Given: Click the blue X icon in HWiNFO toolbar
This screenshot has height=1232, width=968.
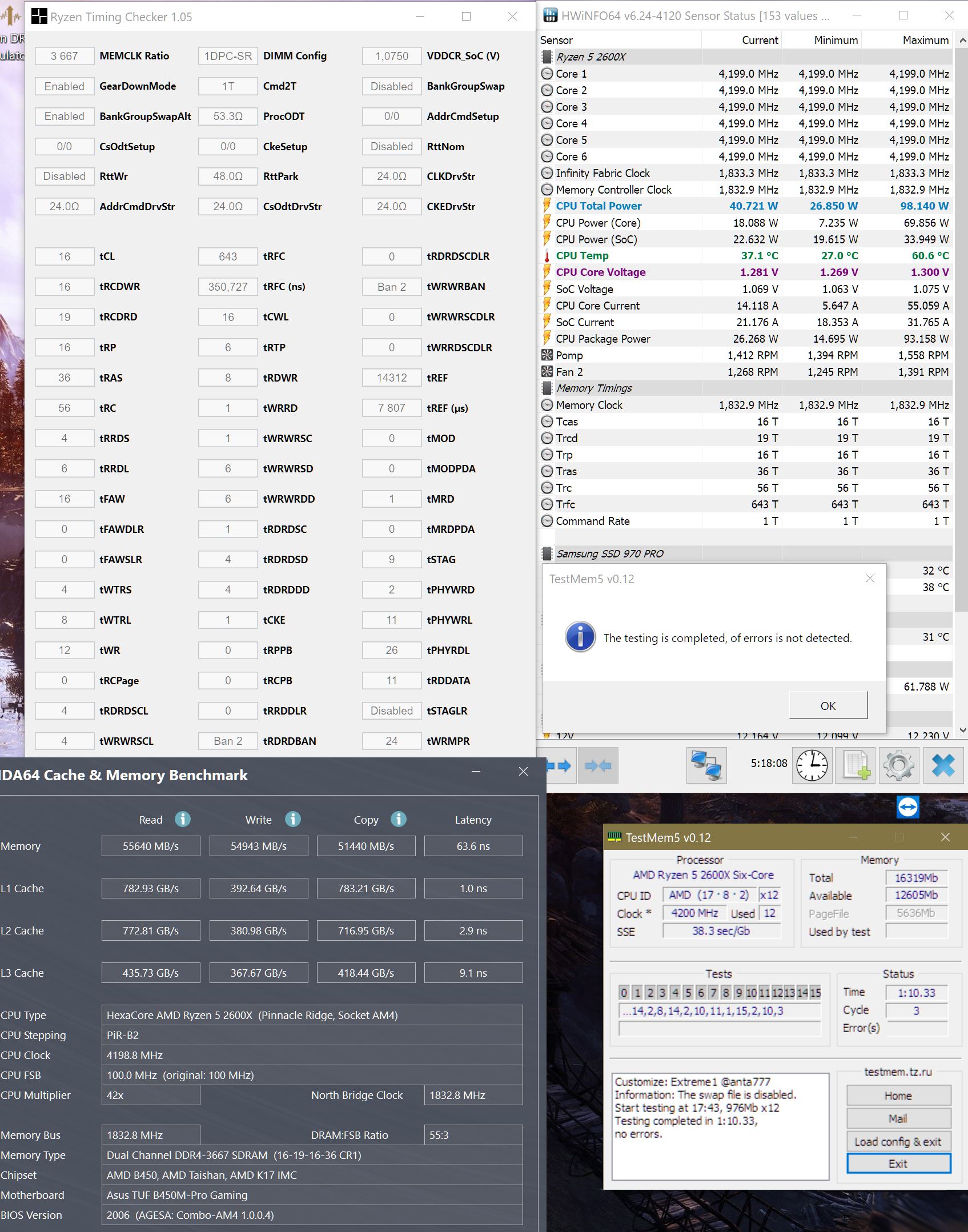Looking at the screenshot, I should pos(943,765).
